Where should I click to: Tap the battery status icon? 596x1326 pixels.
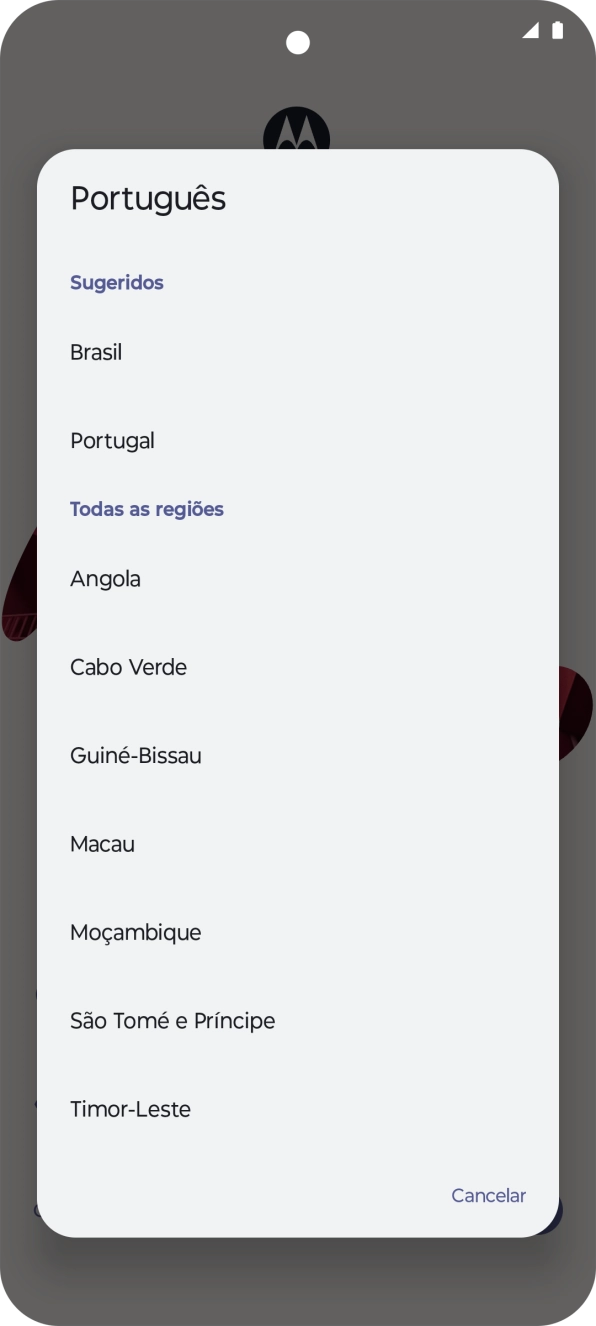pos(557,31)
